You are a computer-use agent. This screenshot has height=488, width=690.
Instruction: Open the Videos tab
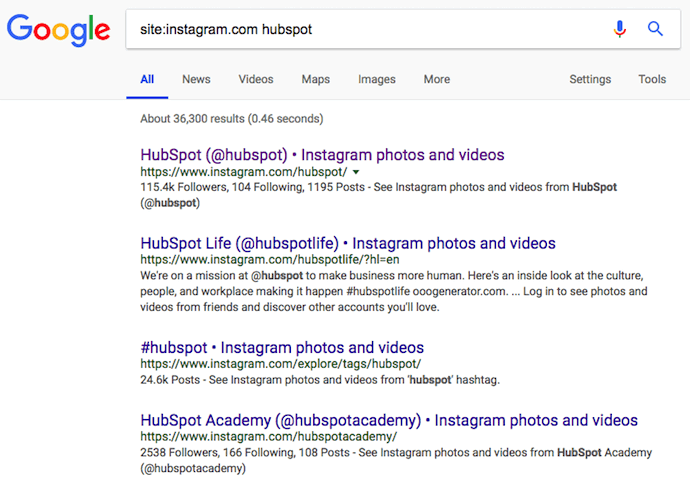click(x=256, y=79)
